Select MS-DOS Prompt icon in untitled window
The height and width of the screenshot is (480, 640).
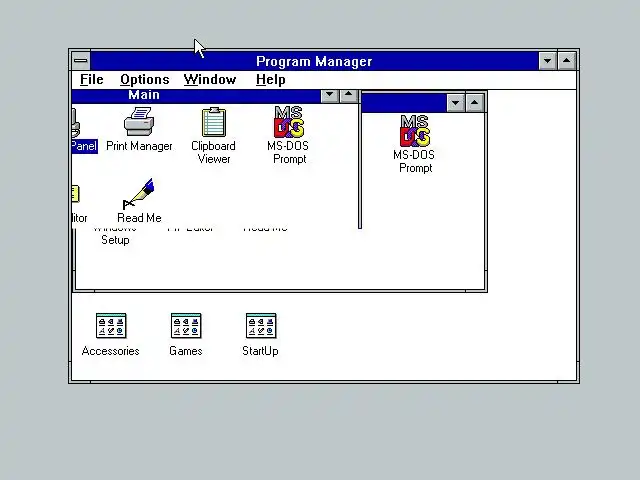point(415,131)
